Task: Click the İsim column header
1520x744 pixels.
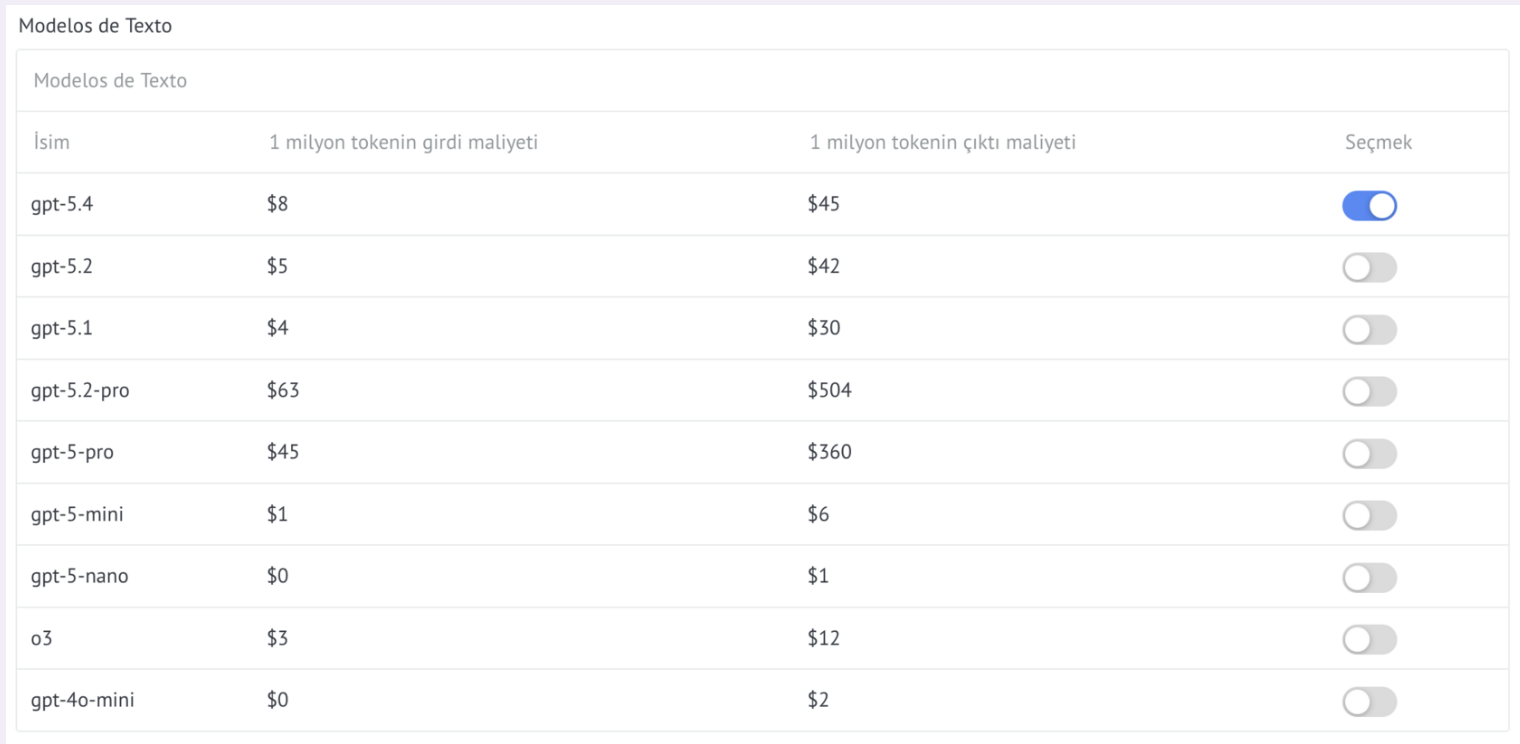Action: 52,142
